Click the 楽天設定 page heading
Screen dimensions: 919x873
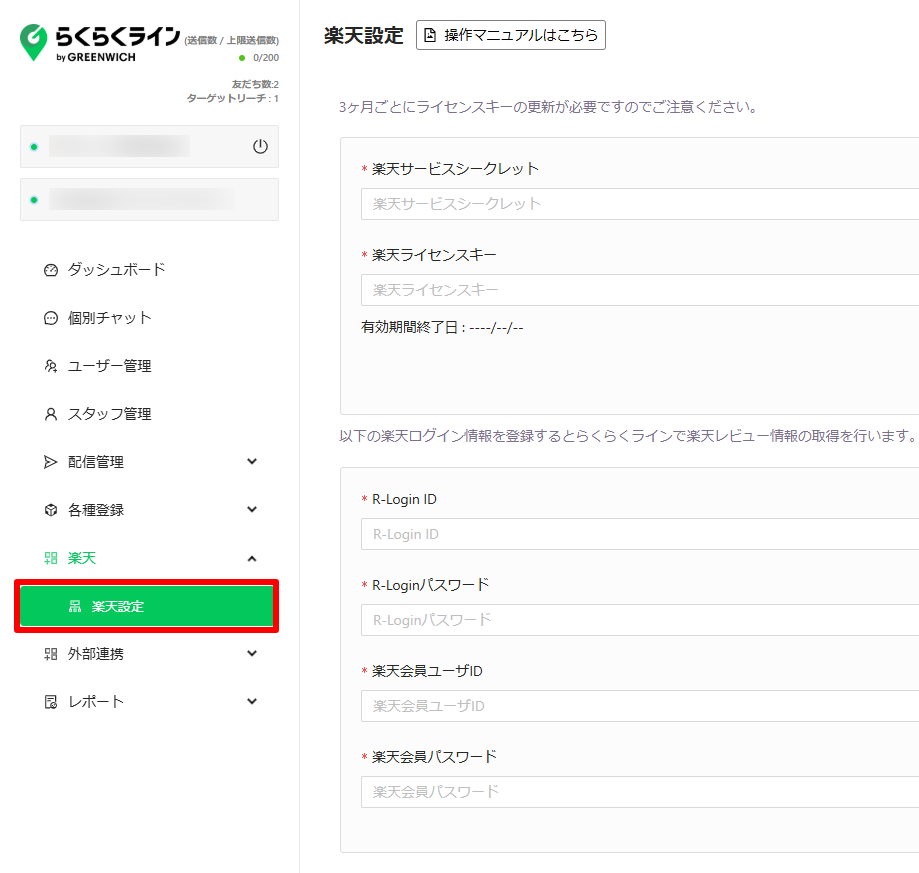[363, 36]
